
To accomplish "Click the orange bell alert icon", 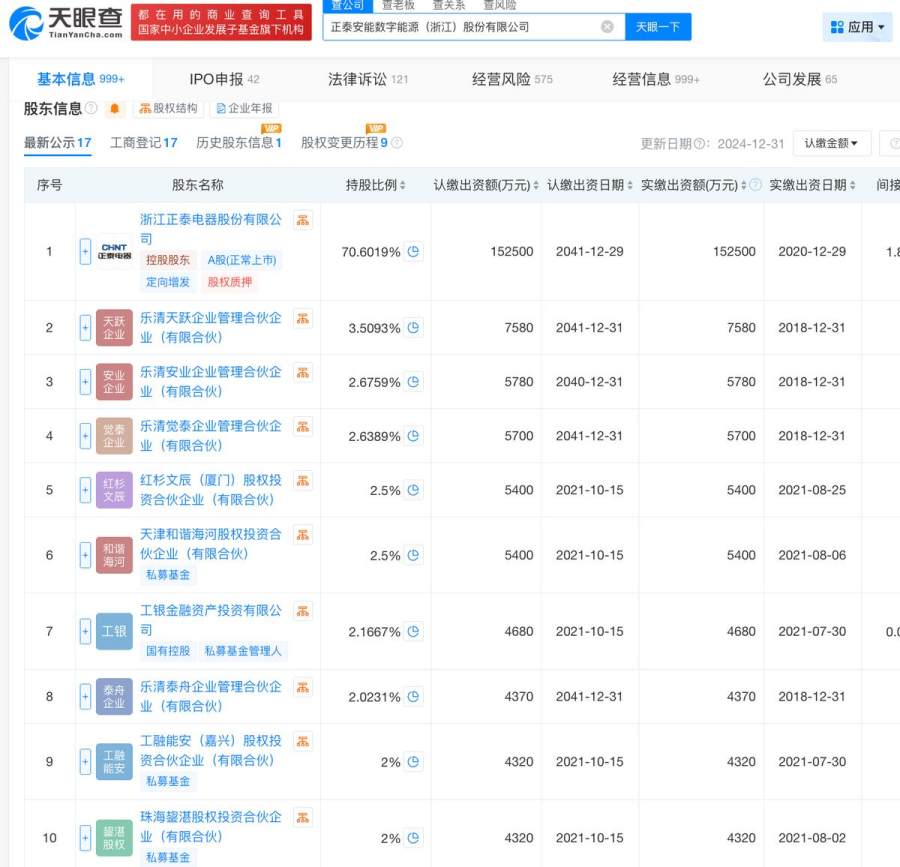I will click(x=115, y=108).
